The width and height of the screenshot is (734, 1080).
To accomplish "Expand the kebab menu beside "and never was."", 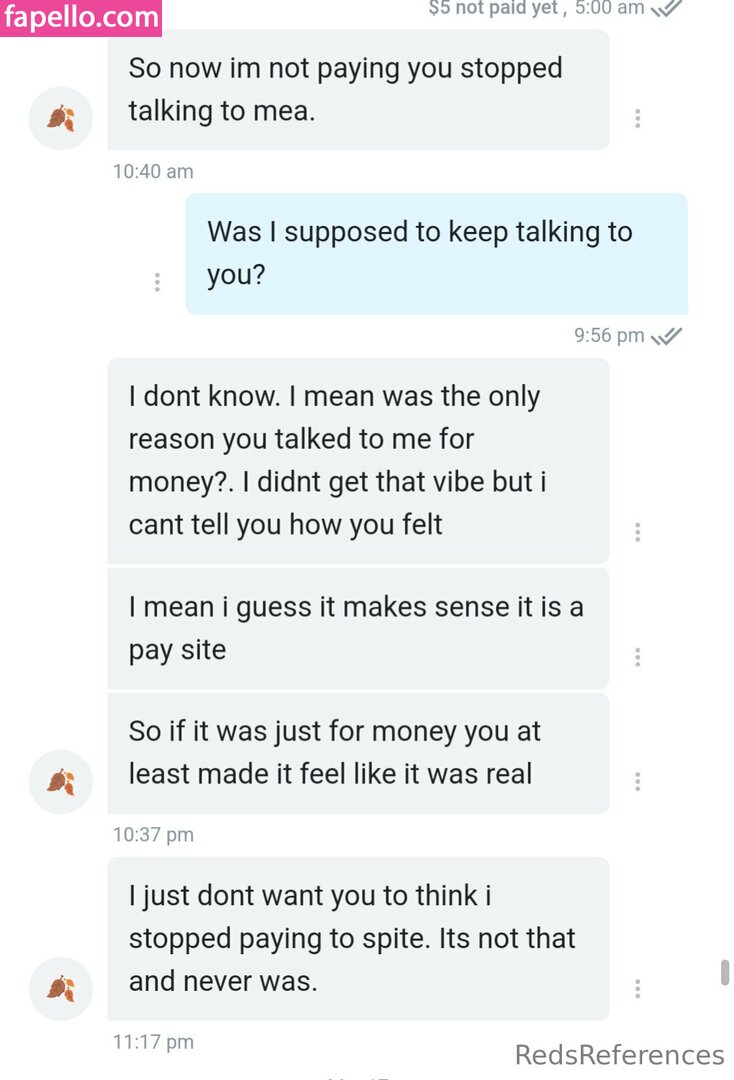I will point(637,988).
